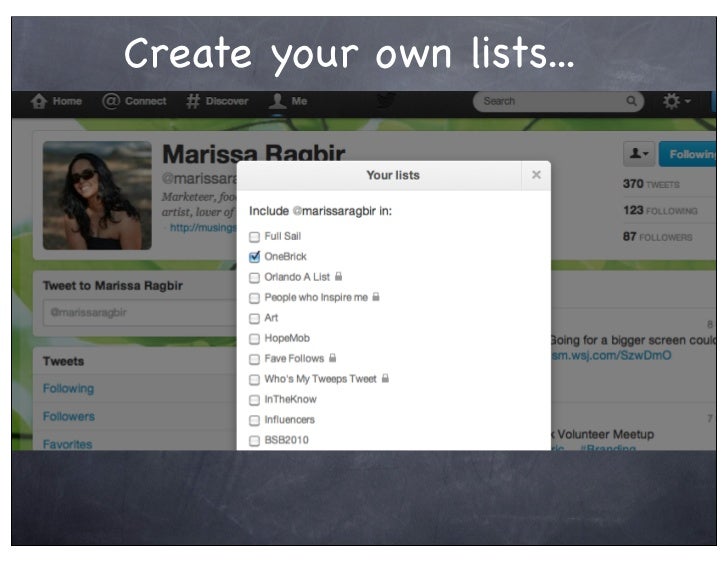Click the Home house icon
728x563 pixels.
pos(39,101)
